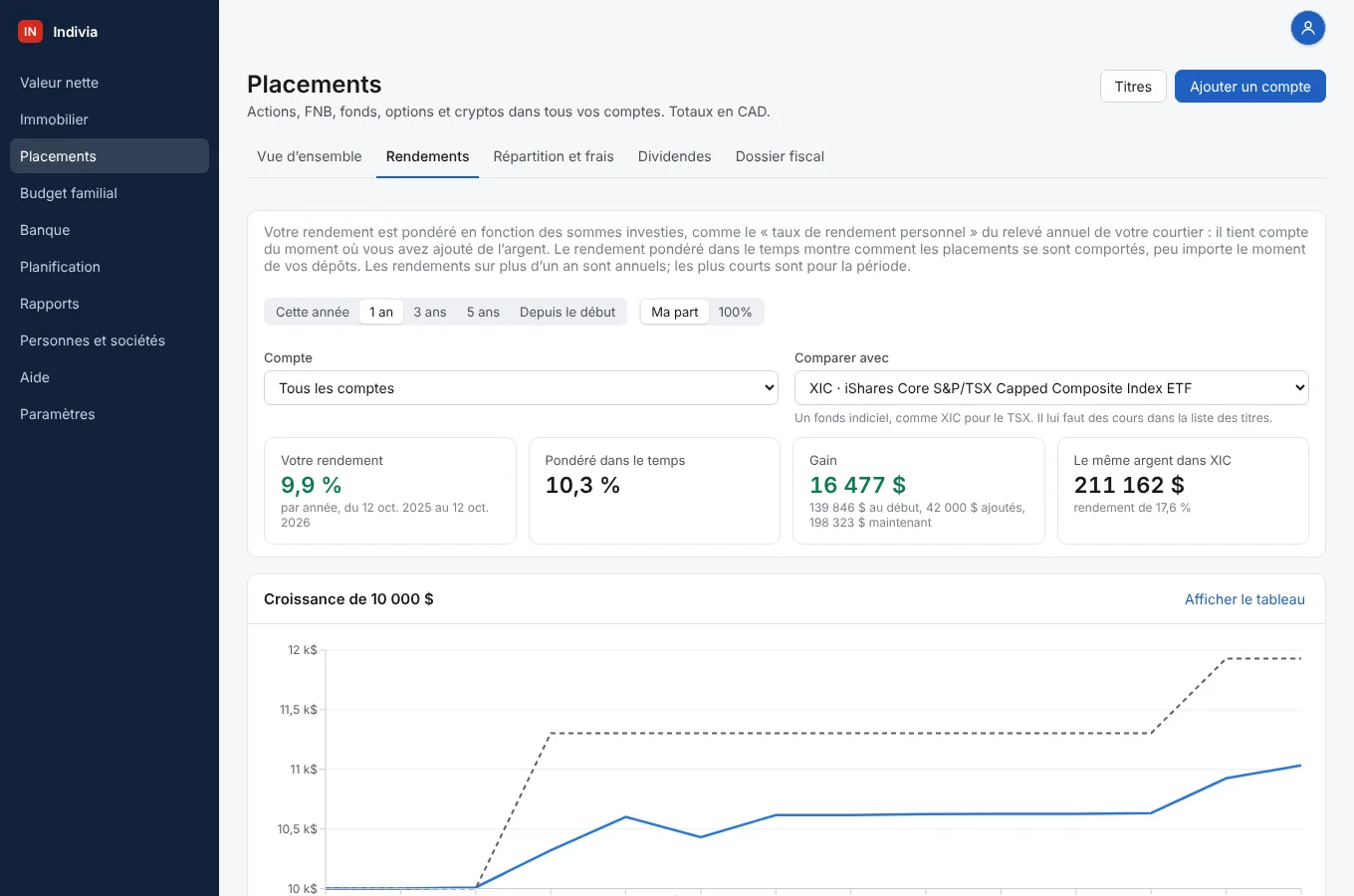Open Personnes et sociétés in the sidebar
The image size is (1354, 896).
[110, 340]
